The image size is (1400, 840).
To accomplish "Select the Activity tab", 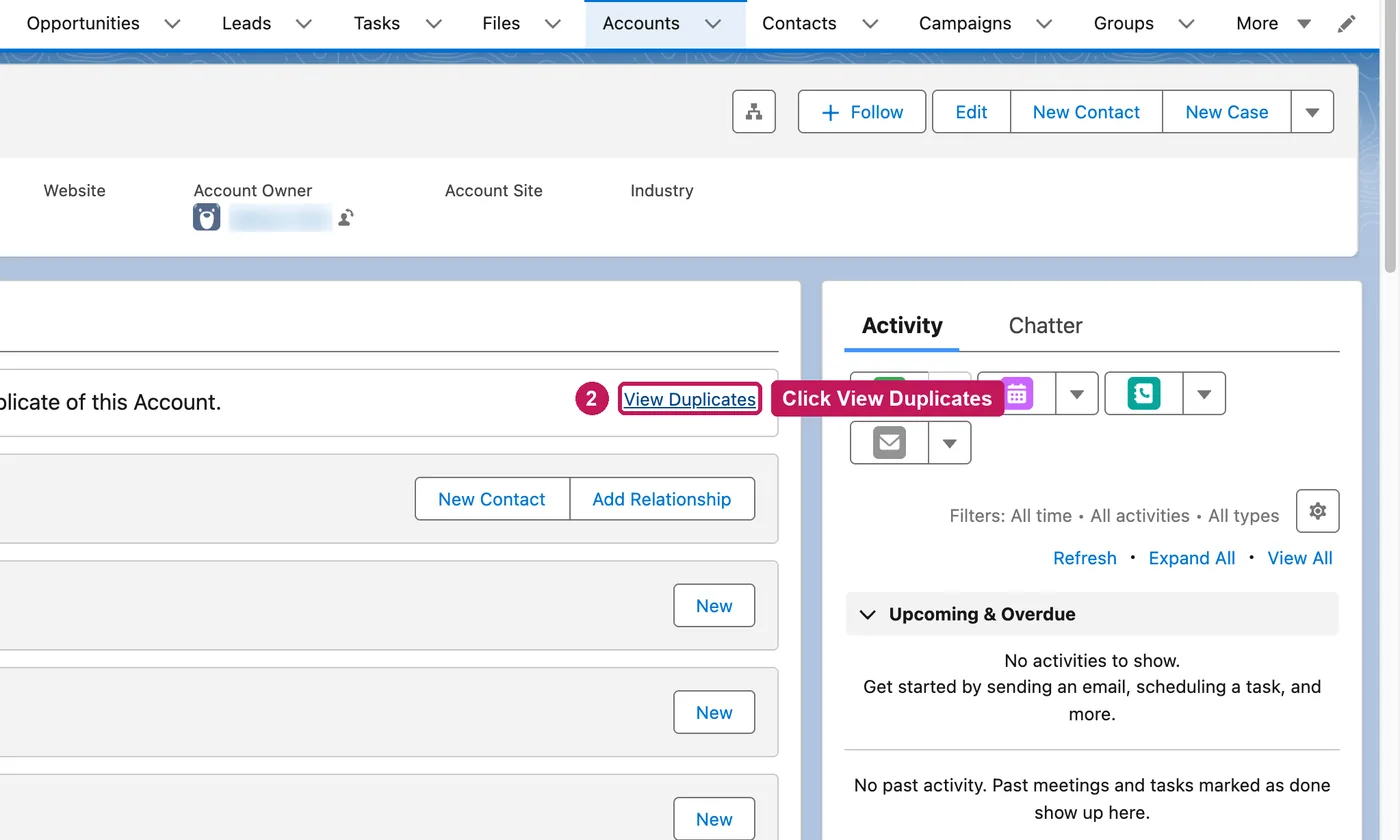I will (902, 325).
